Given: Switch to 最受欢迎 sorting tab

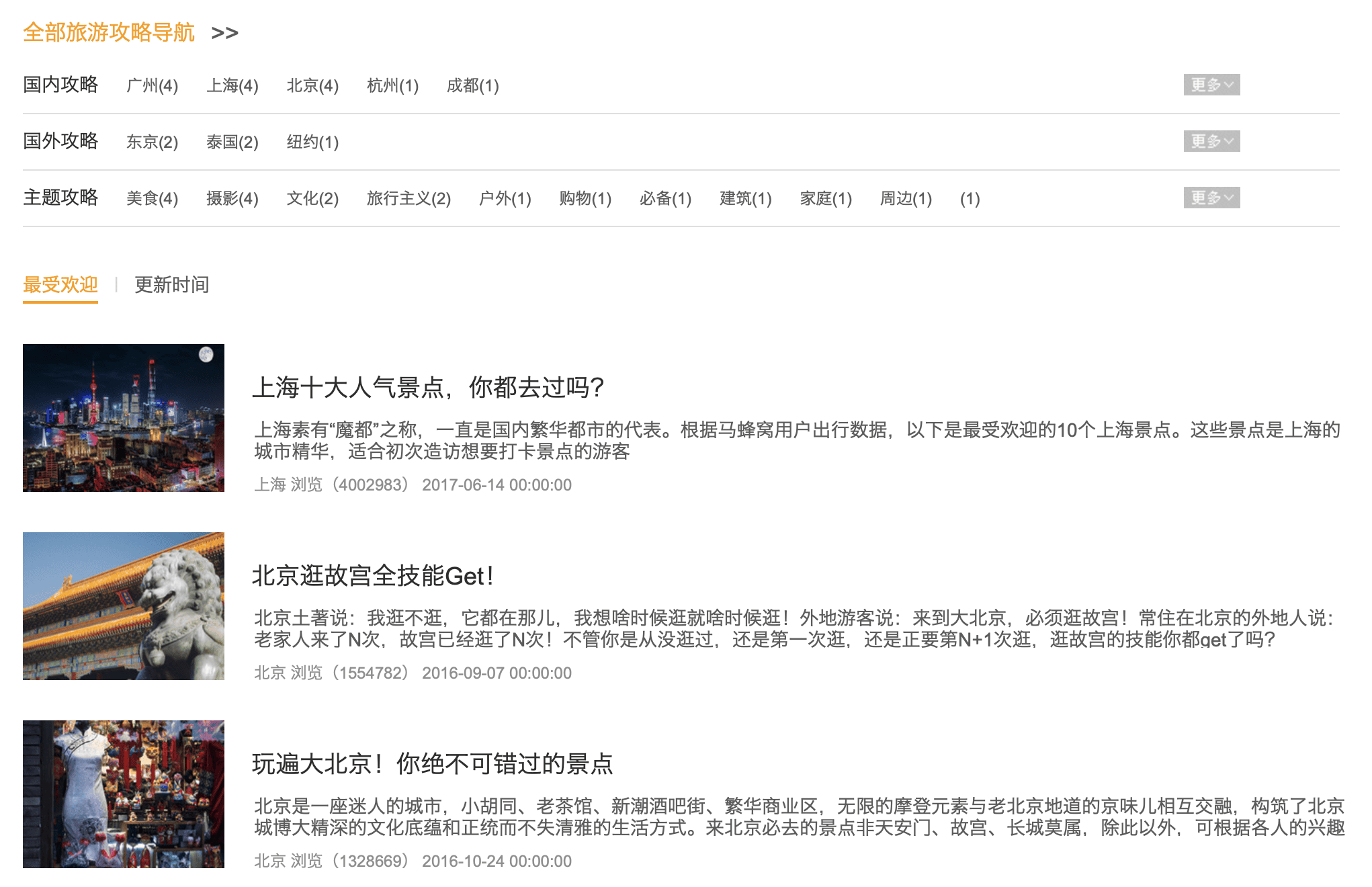Looking at the screenshot, I should click(x=60, y=285).
